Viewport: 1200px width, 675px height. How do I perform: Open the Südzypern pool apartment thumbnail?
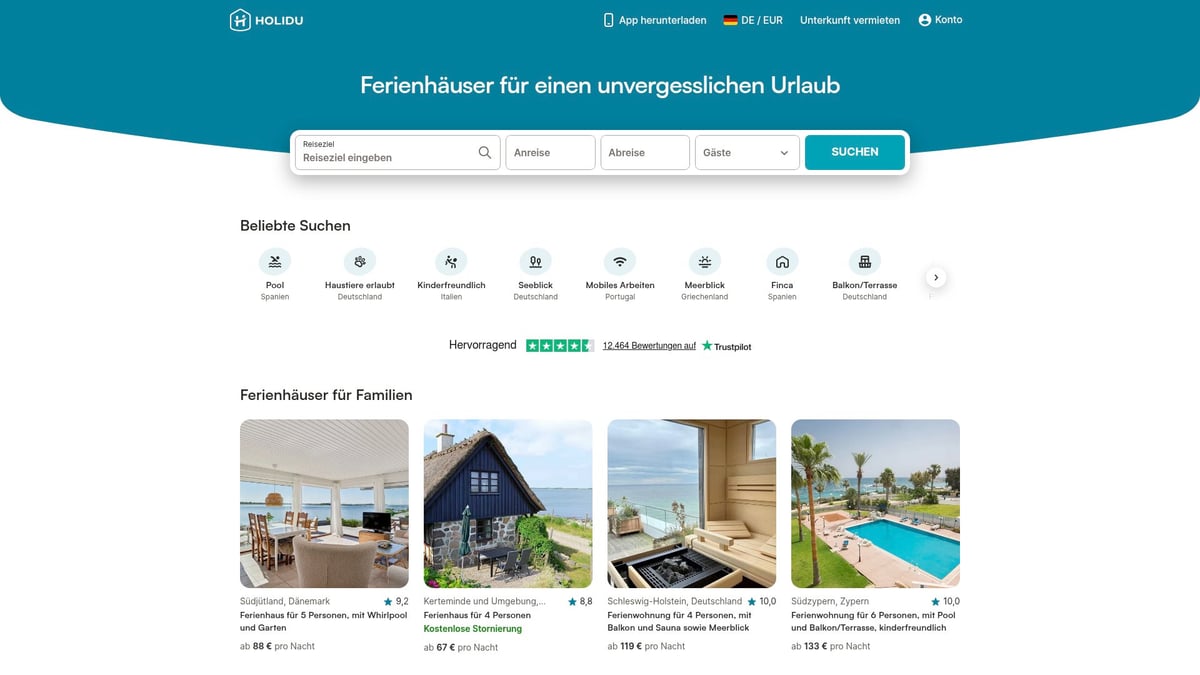tap(875, 503)
